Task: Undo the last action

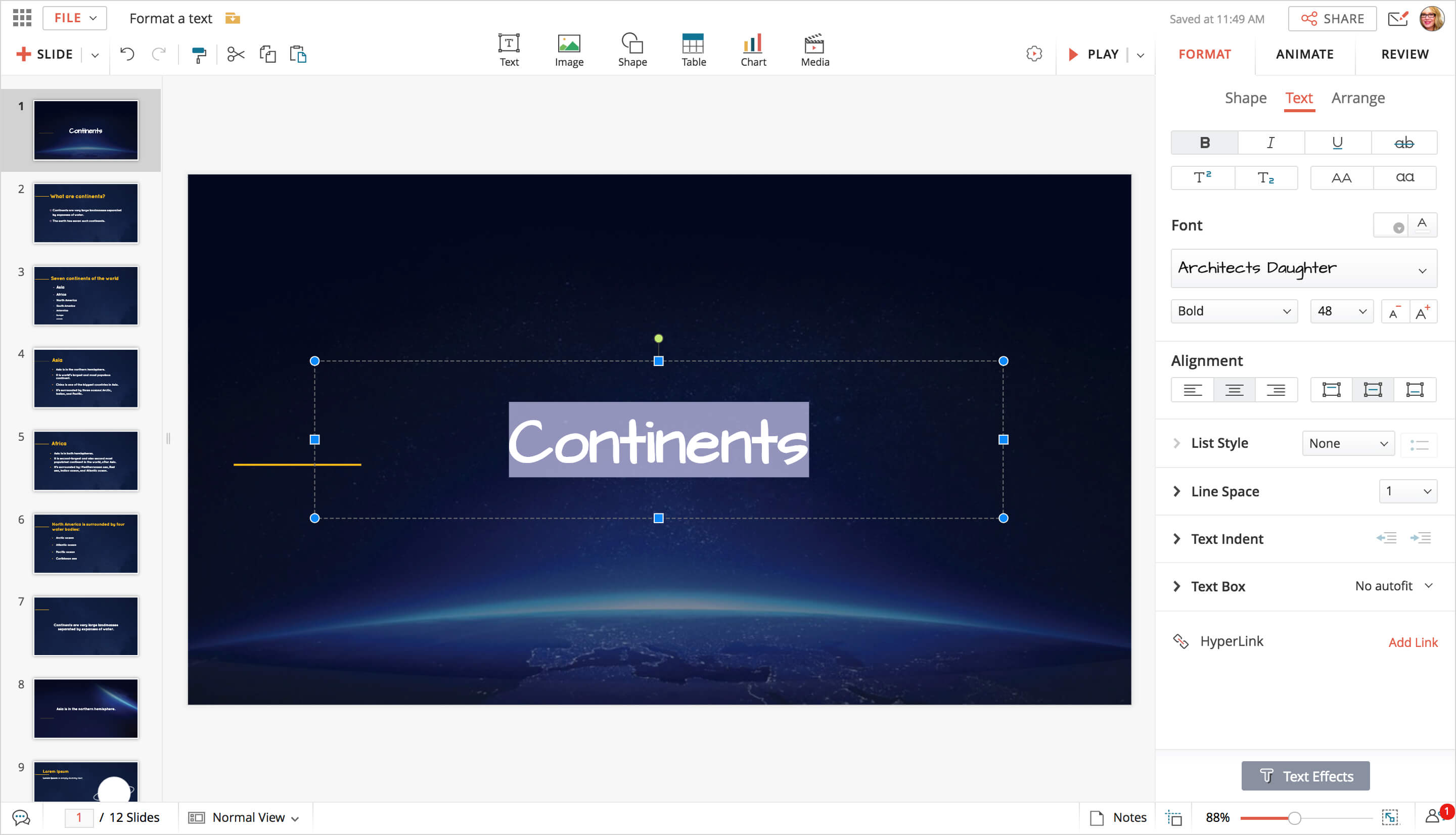Action: point(127,55)
